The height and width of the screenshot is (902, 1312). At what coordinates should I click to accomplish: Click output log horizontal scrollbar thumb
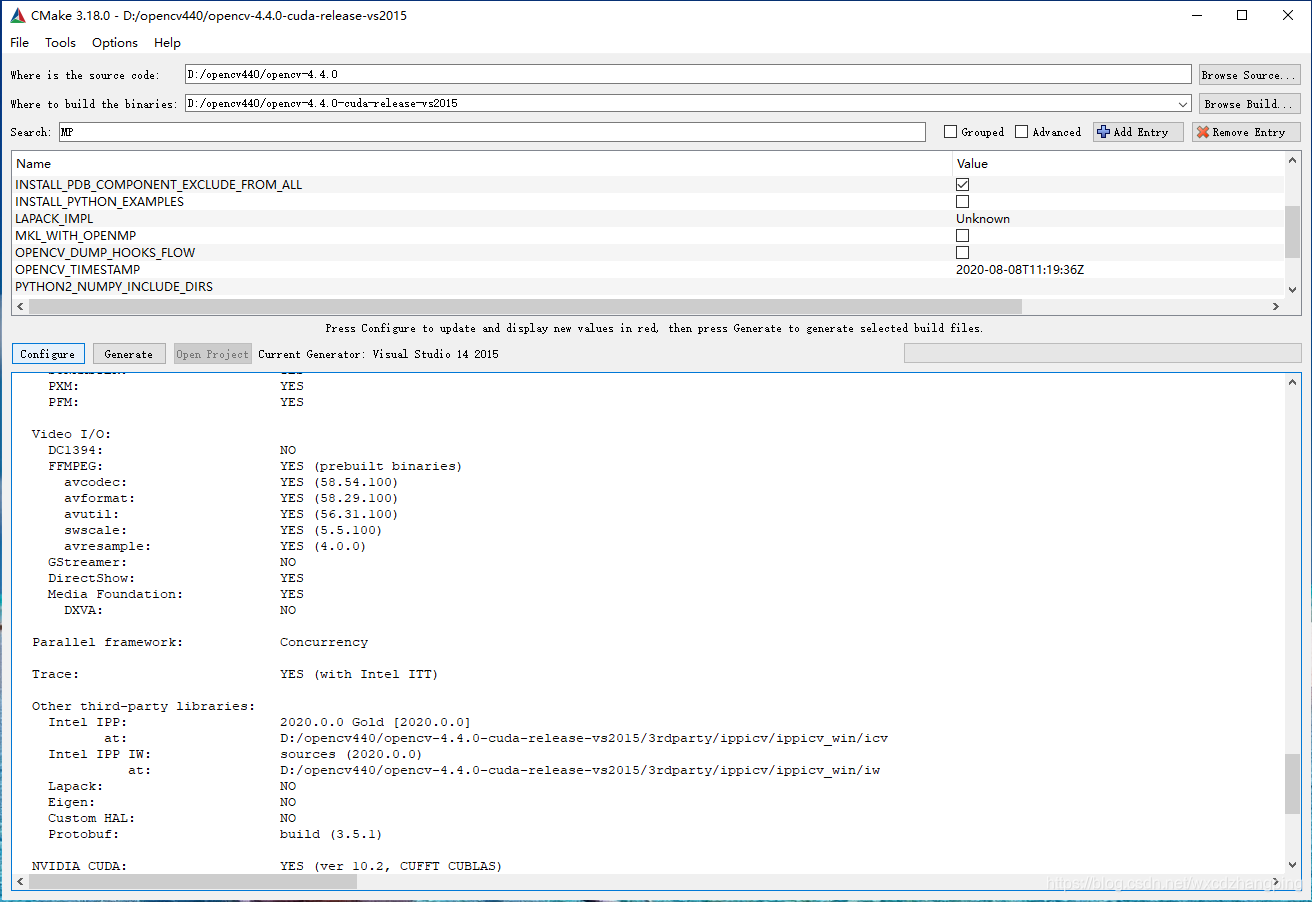(192, 882)
